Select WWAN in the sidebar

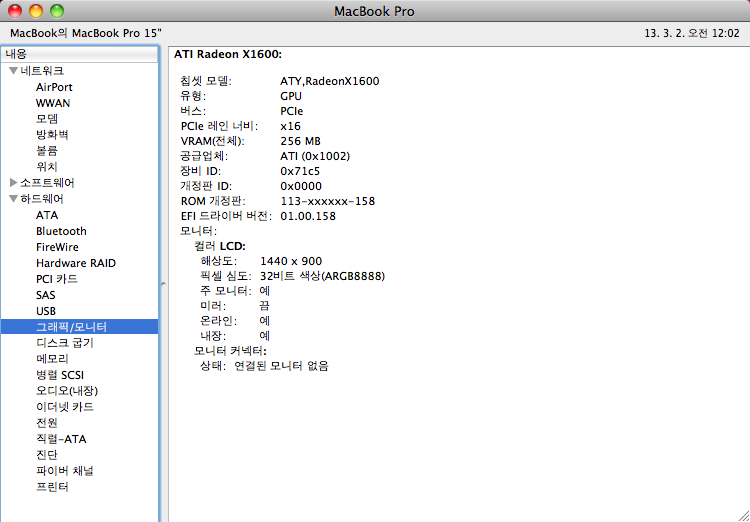[x=53, y=103]
